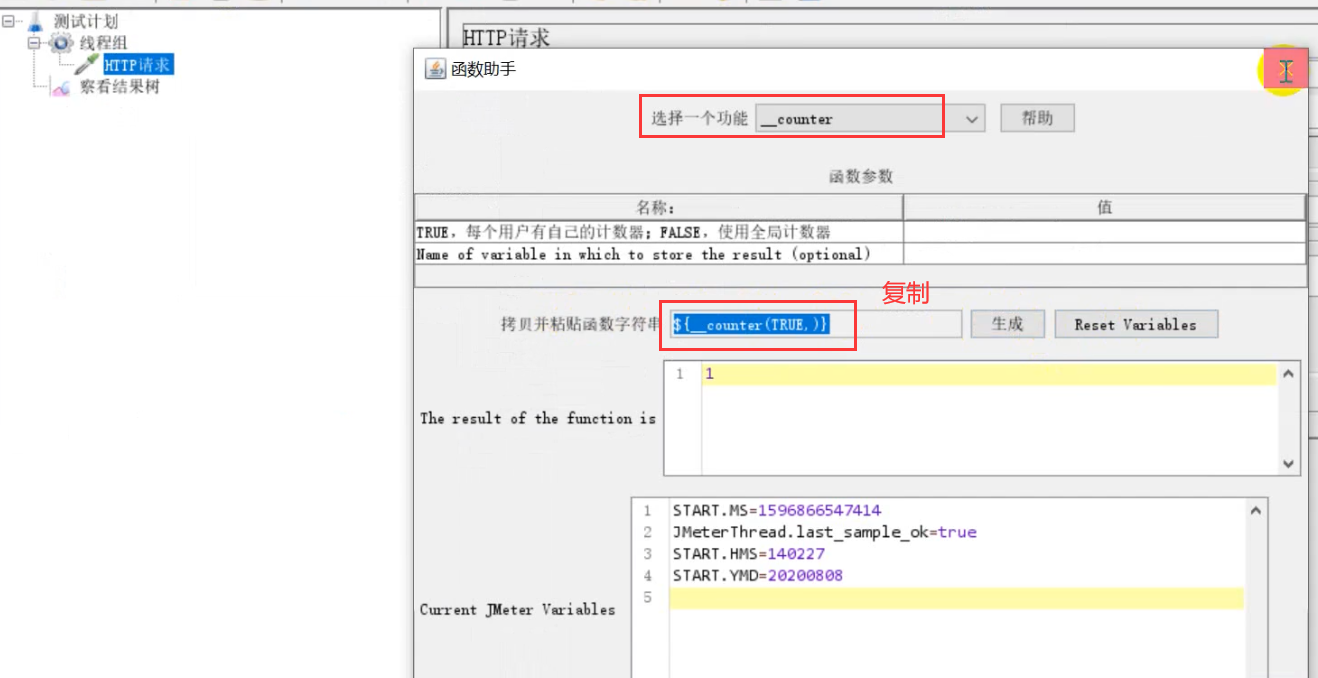Screen dimensions: 1318x678
Task: Click the START.HMS=140227 line
Action: [748, 554]
